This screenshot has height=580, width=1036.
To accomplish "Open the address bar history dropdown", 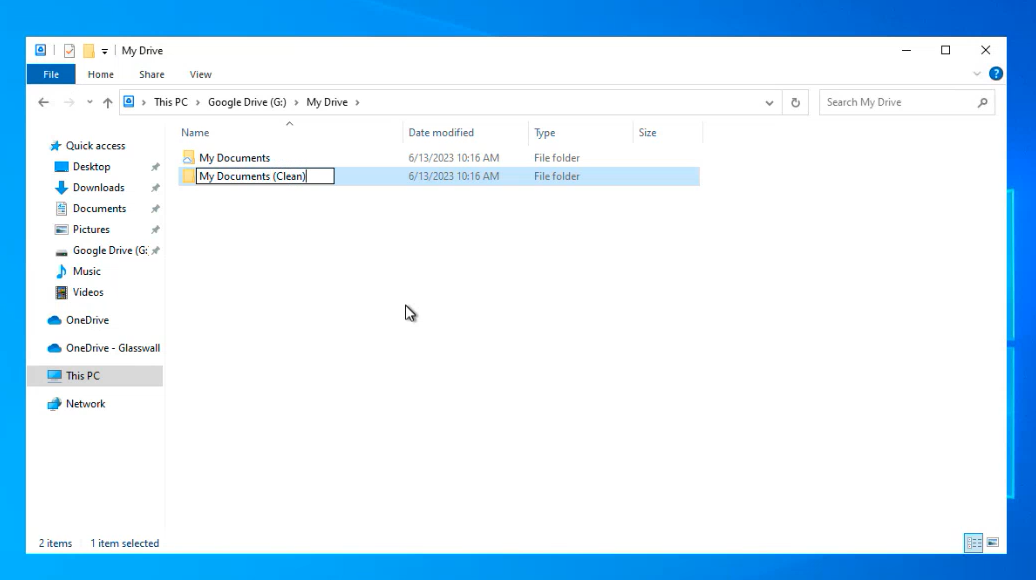I will pyautogui.click(x=769, y=102).
